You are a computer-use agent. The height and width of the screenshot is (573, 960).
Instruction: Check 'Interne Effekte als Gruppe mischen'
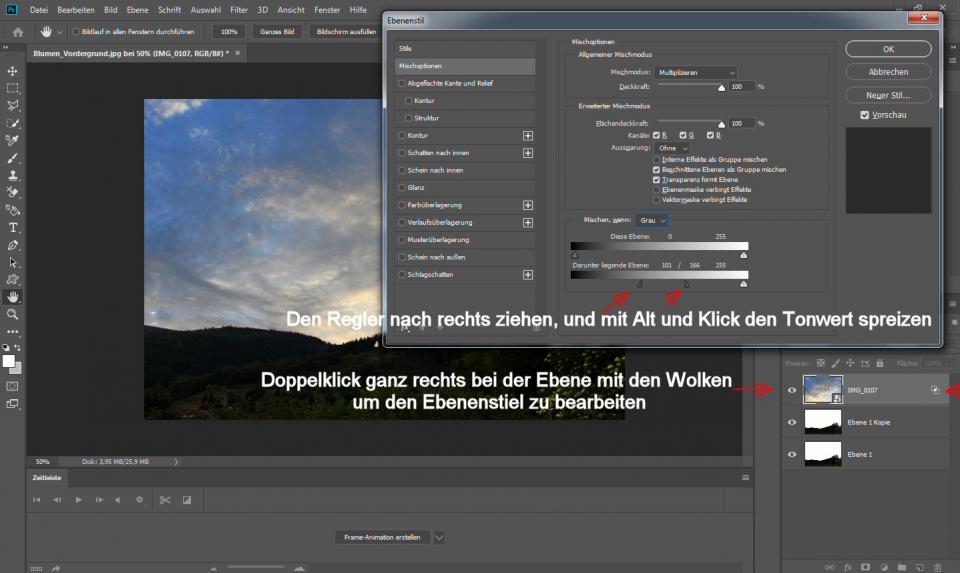click(656, 160)
